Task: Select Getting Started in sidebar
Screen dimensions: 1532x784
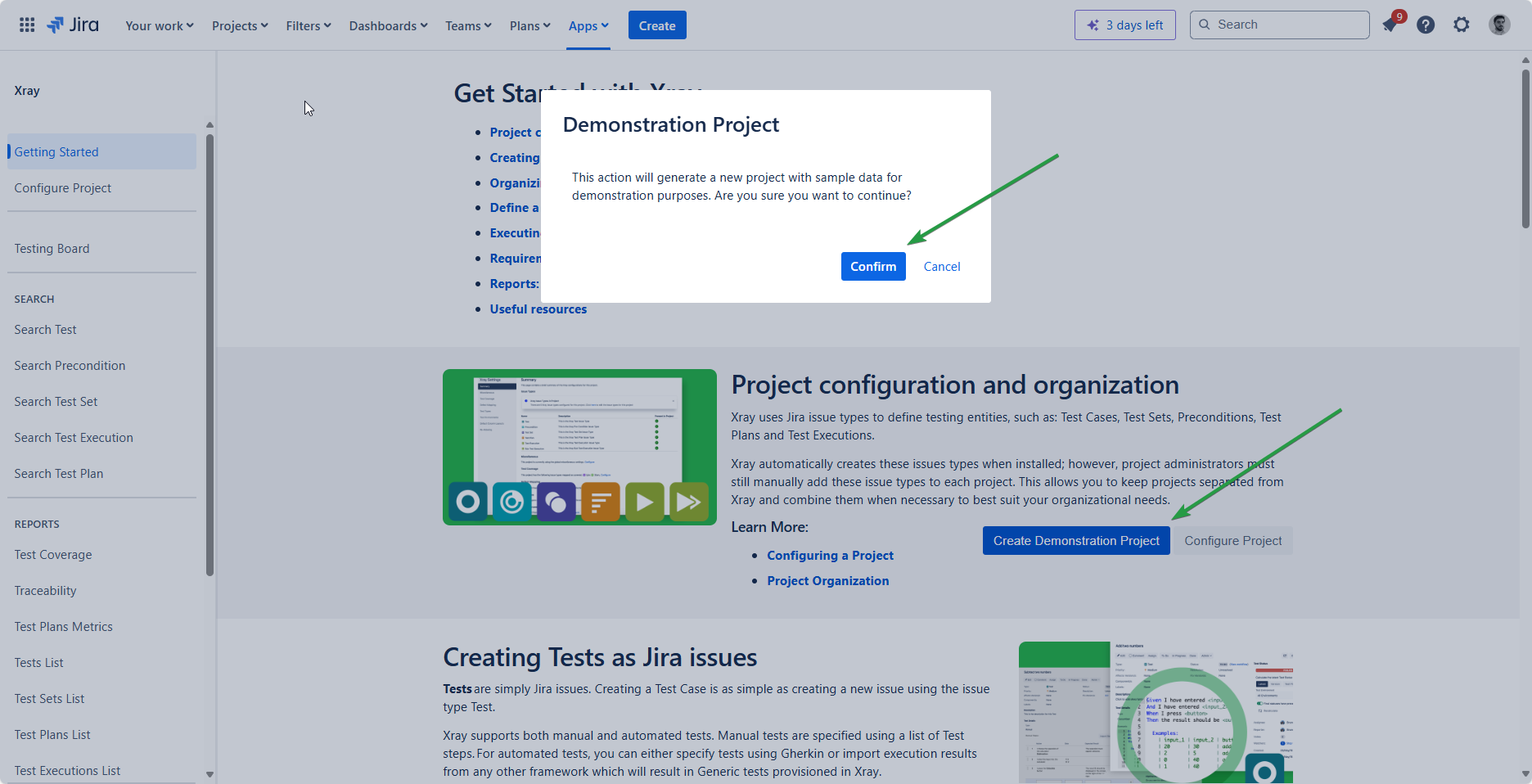Action: (x=101, y=151)
